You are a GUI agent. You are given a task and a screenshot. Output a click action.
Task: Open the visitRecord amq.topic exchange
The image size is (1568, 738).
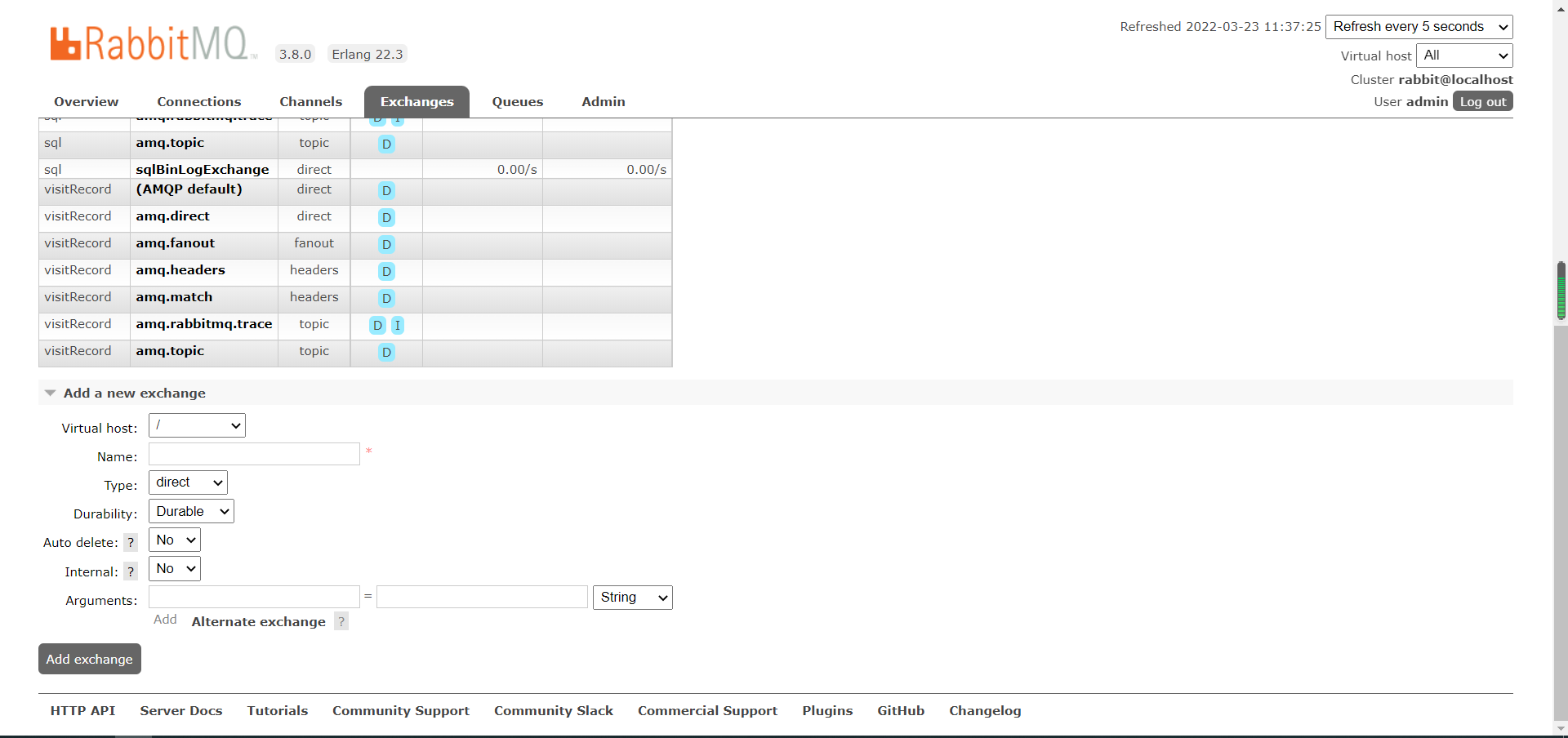click(170, 351)
